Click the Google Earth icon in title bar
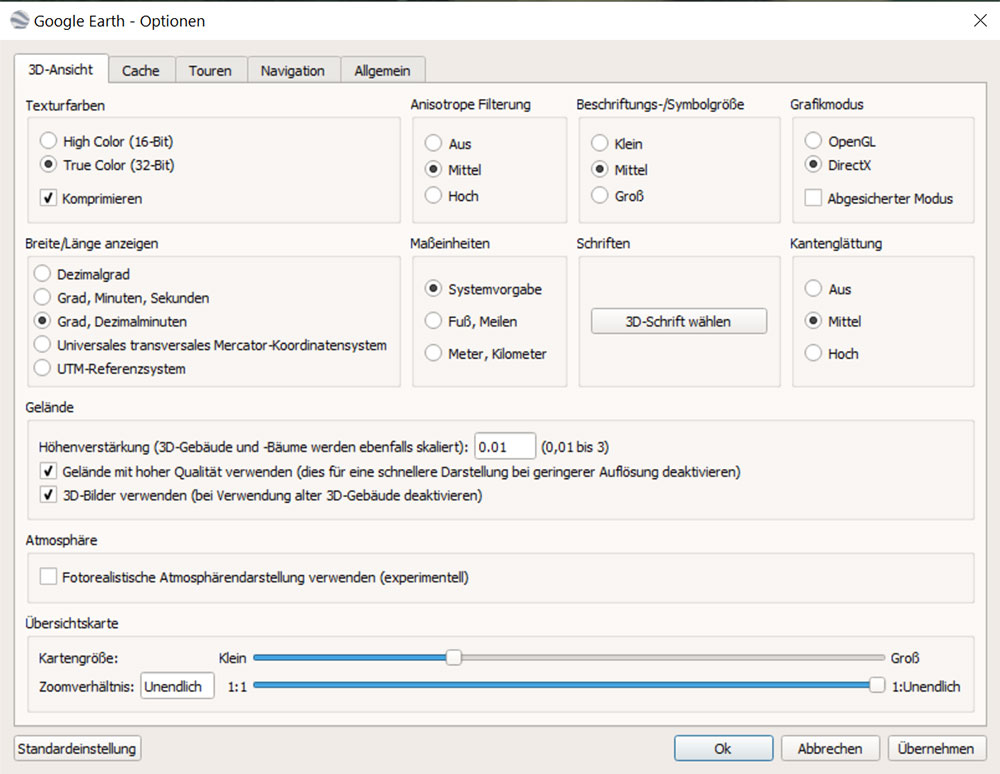Viewport: 1000px width, 774px height. click(17, 20)
